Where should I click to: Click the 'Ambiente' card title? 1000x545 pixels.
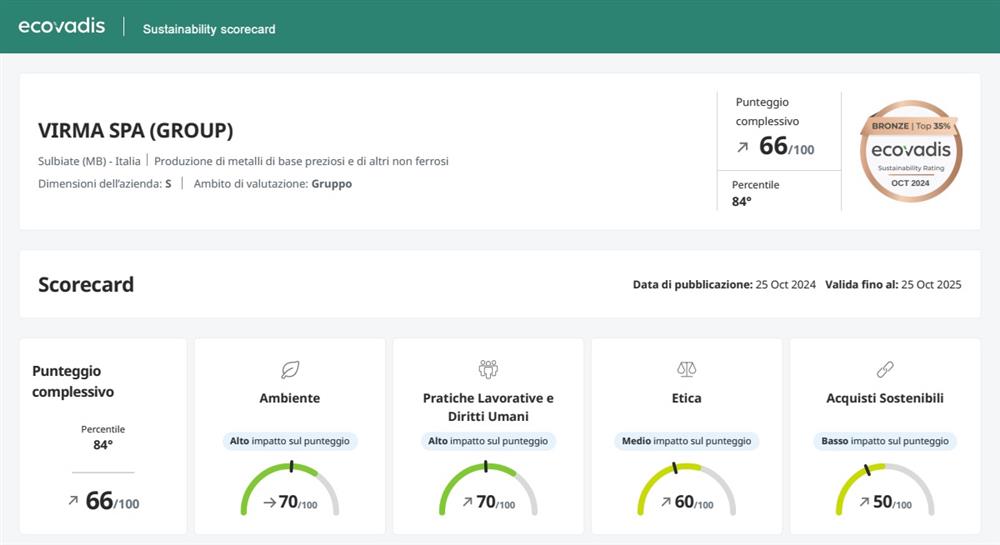(290, 398)
